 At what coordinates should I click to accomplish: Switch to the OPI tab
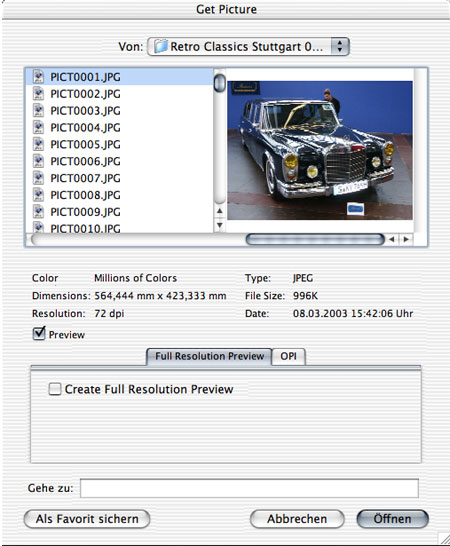[x=288, y=356]
